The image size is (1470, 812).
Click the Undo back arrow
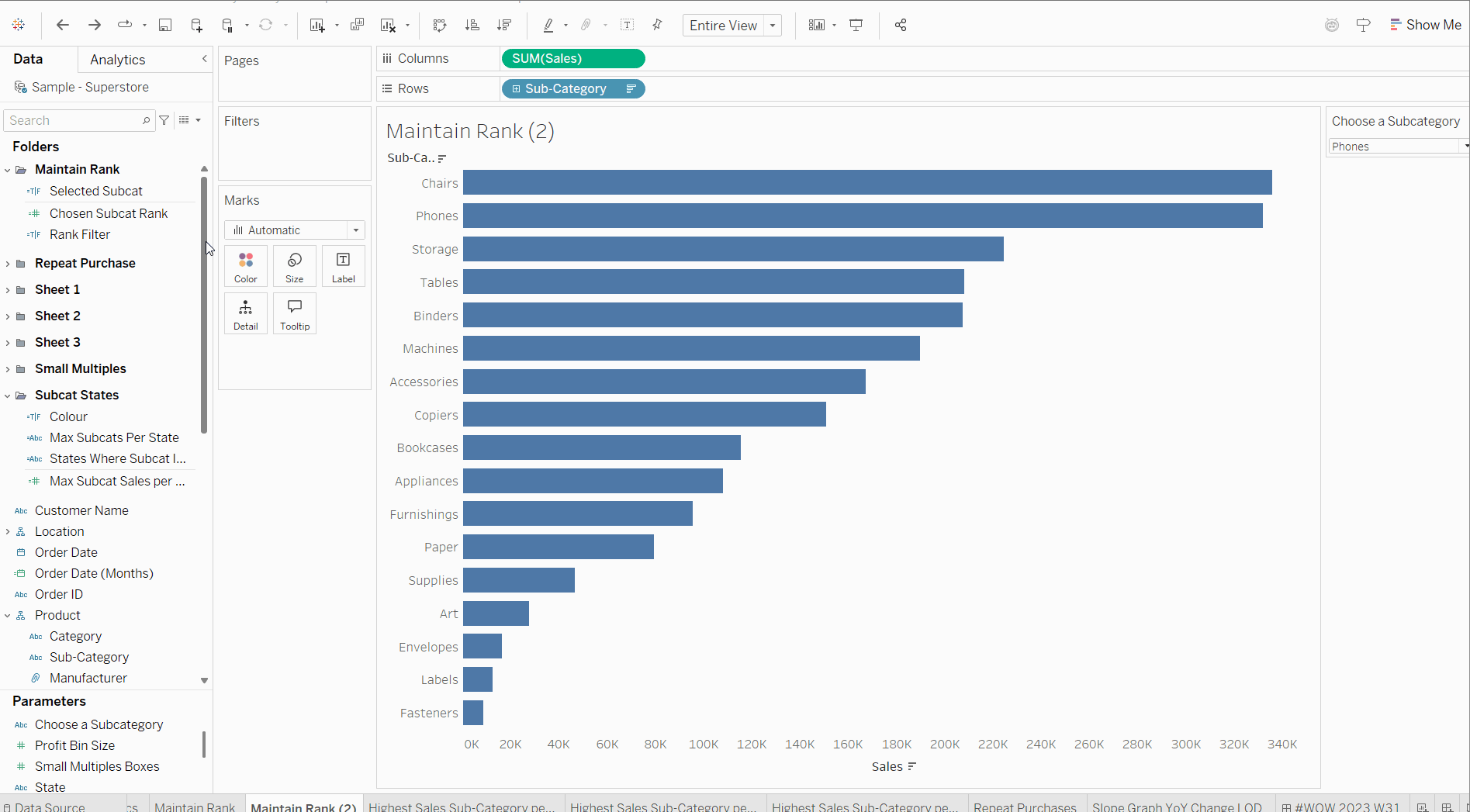pyautogui.click(x=63, y=25)
